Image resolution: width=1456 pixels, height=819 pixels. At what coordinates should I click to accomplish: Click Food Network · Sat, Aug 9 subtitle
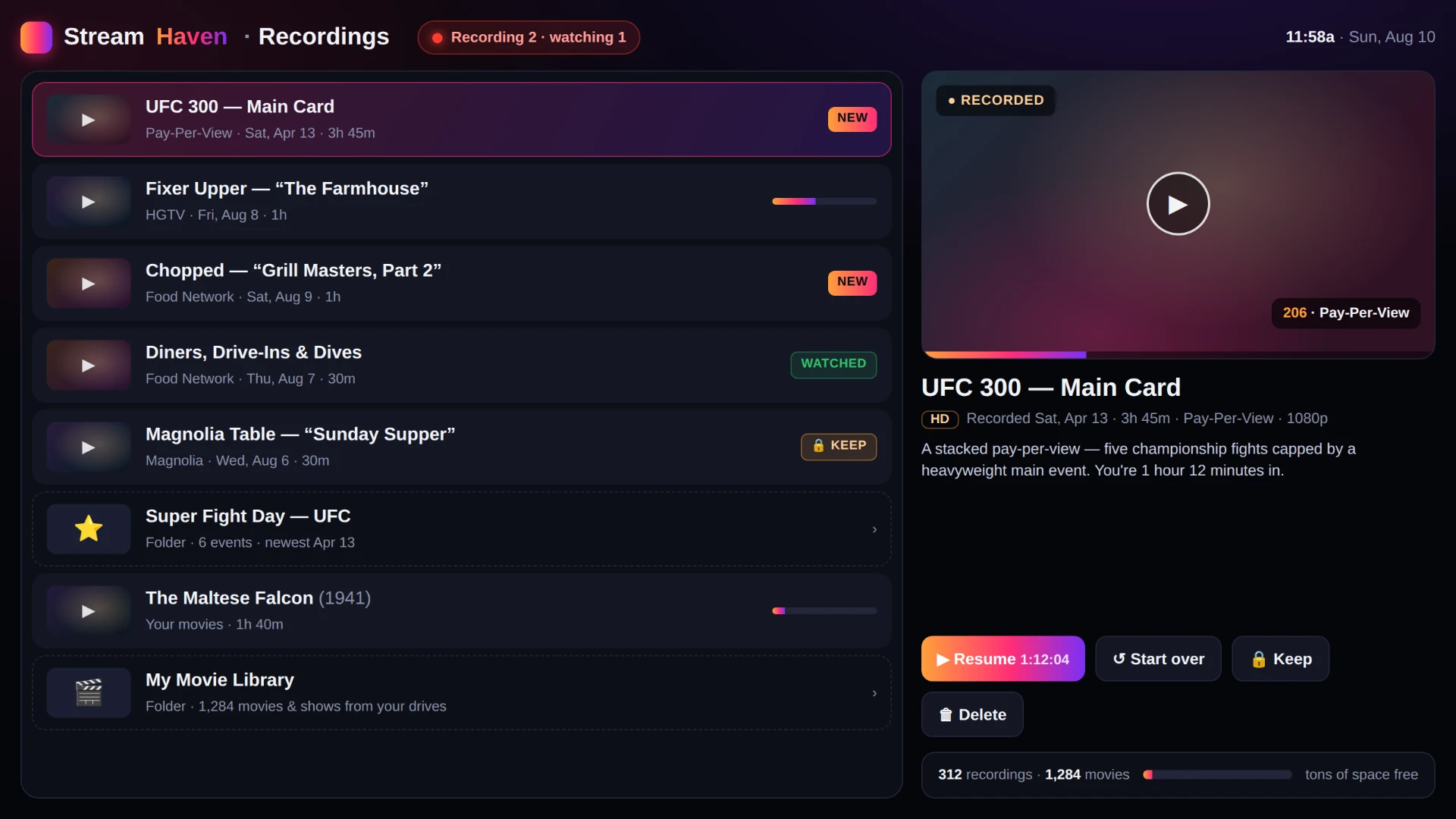click(243, 297)
